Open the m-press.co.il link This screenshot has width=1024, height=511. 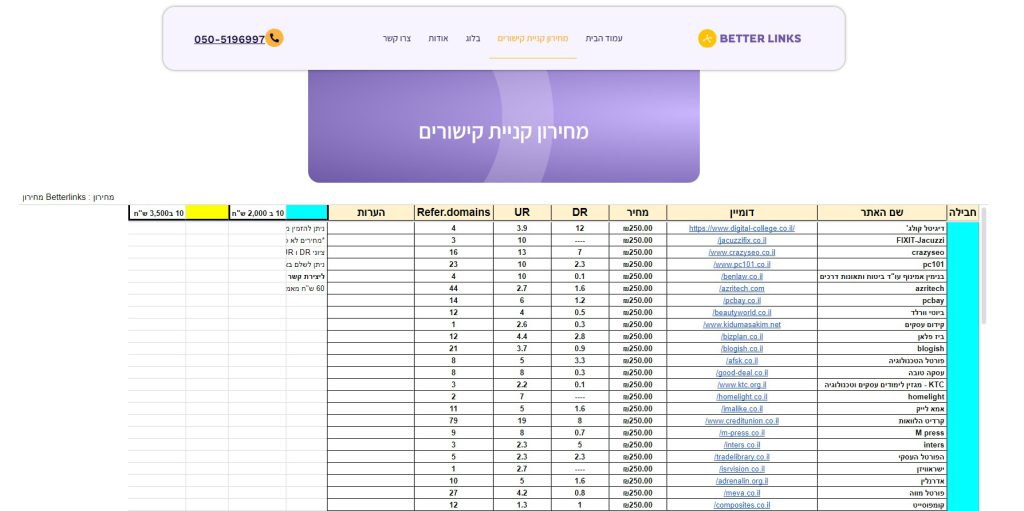(x=742, y=433)
